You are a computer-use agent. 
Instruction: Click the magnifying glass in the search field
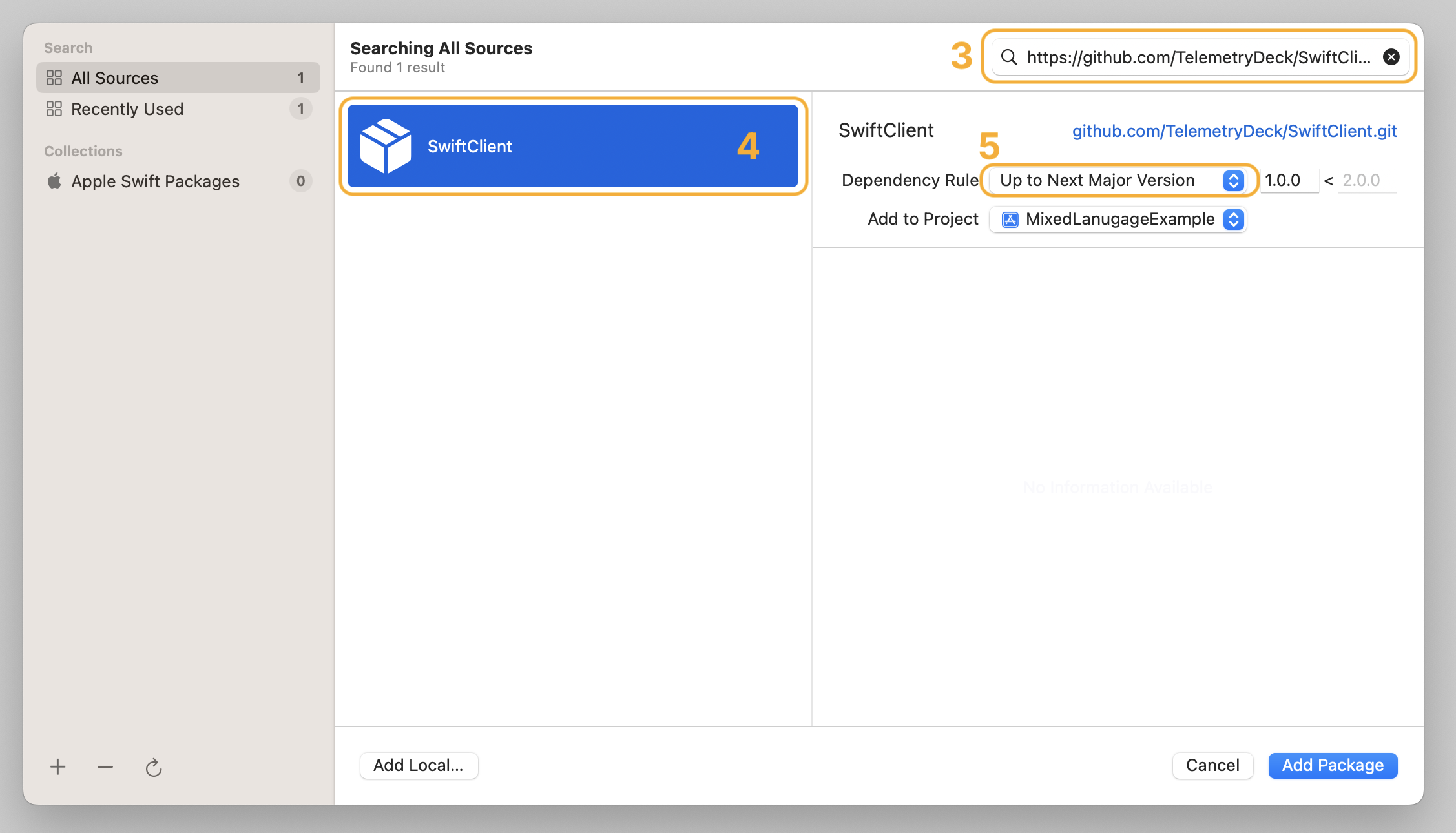[x=1010, y=57]
